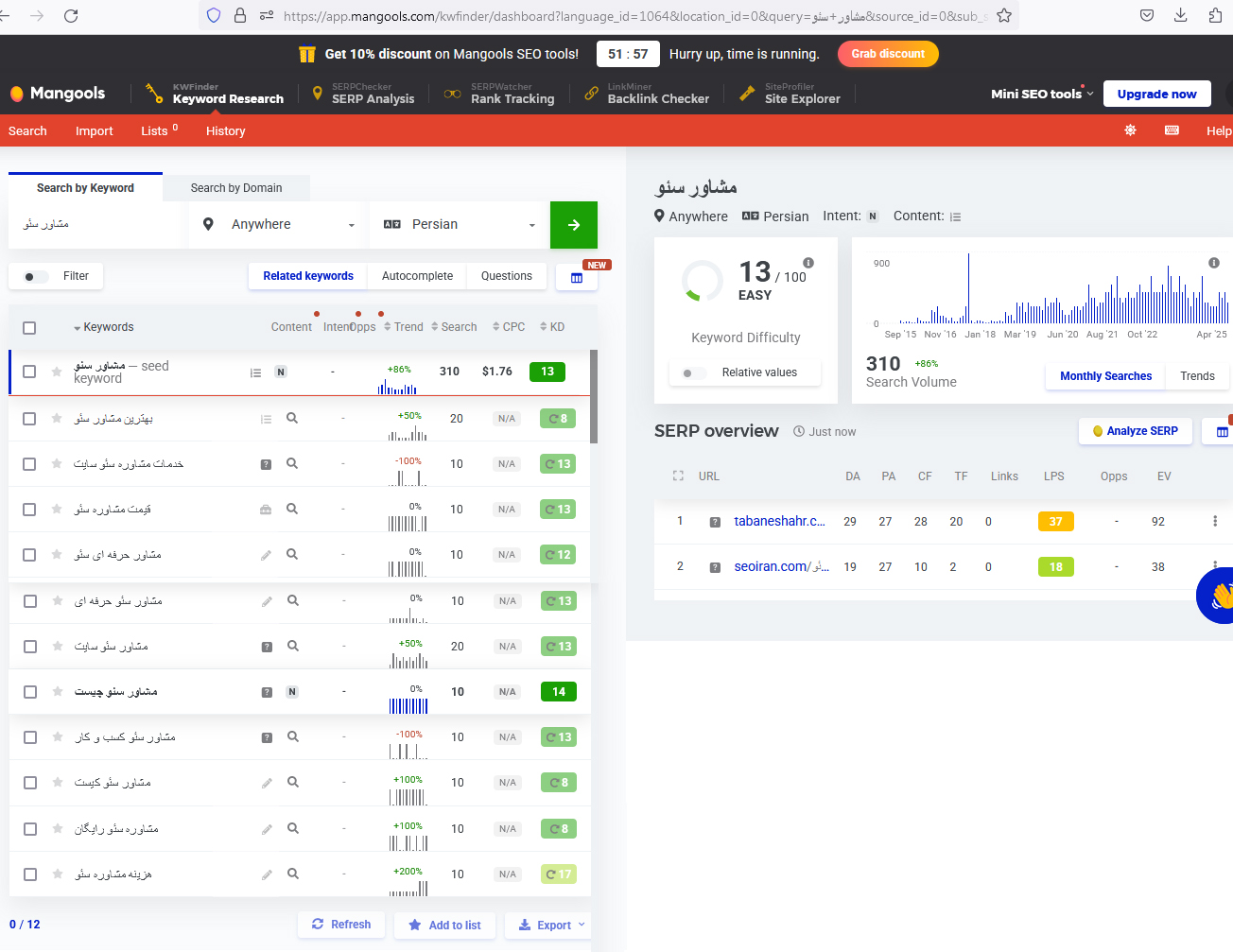This screenshot has height=952, width=1233.
Task: Reload the browser page
Action: pyautogui.click(x=71, y=15)
